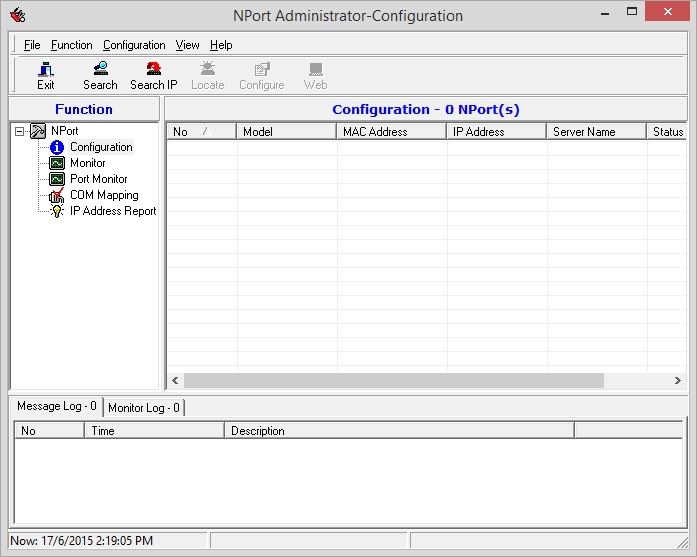697x557 pixels.
Task: Click the COM Mapping tree icon
Action: (57, 195)
